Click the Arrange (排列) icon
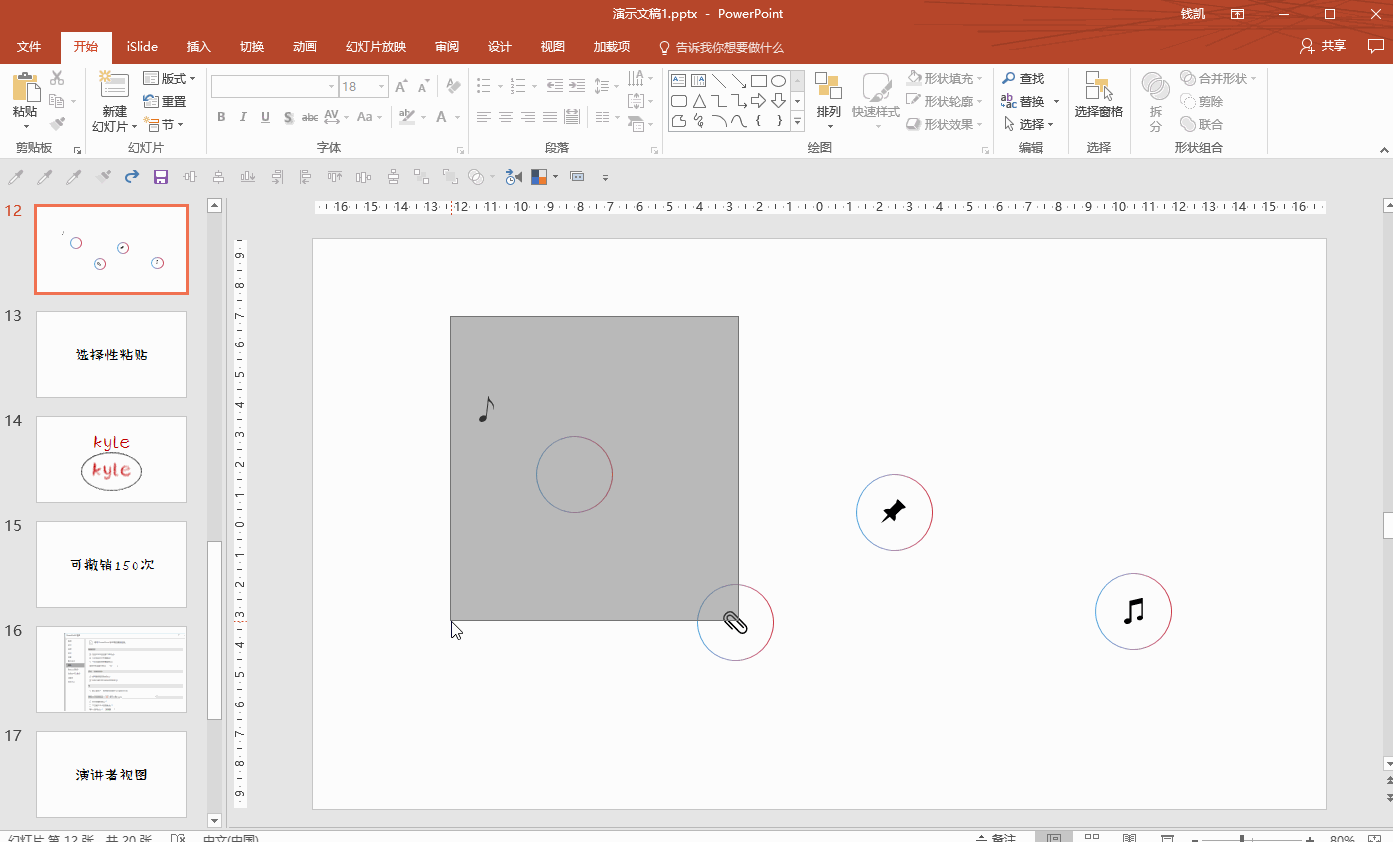The height and width of the screenshot is (842, 1393). [828, 97]
